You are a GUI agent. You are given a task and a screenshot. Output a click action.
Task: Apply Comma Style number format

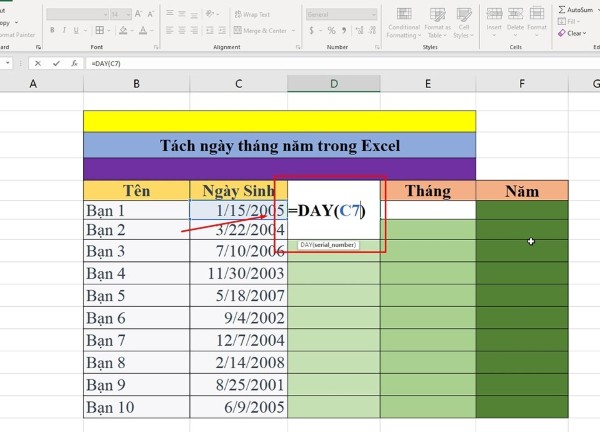tap(344, 30)
